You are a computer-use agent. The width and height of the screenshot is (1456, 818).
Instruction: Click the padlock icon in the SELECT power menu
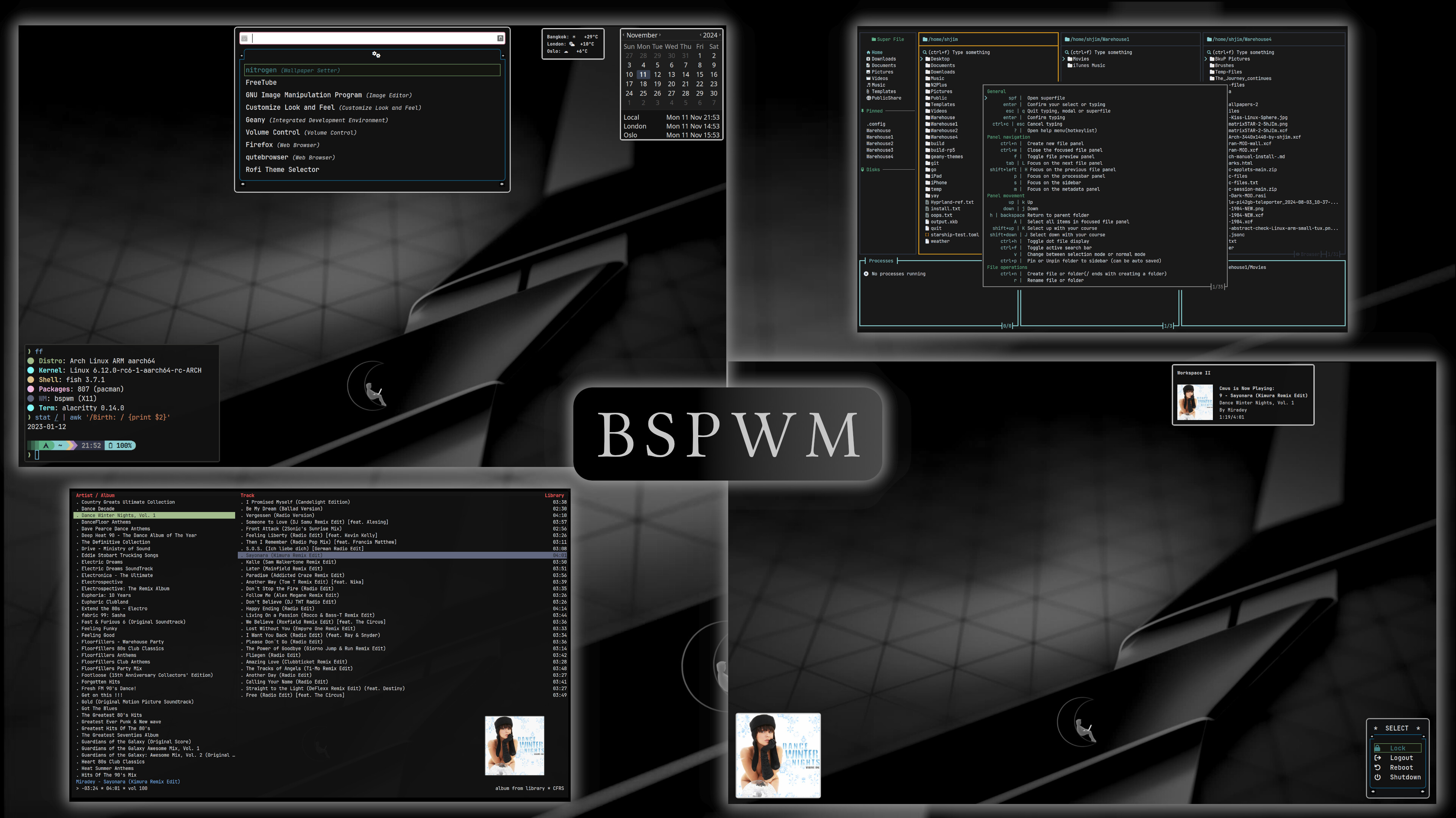(x=1378, y=748)
